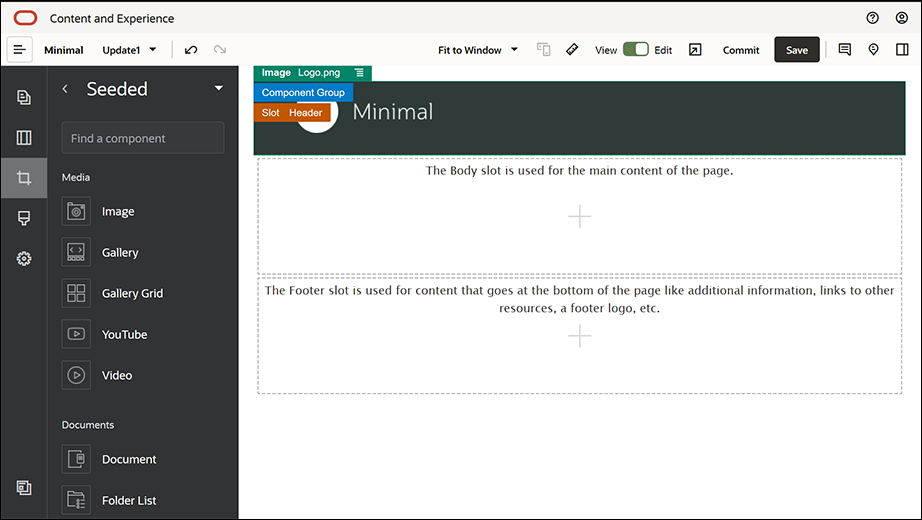Click the YouTube component label

(125, 334)
